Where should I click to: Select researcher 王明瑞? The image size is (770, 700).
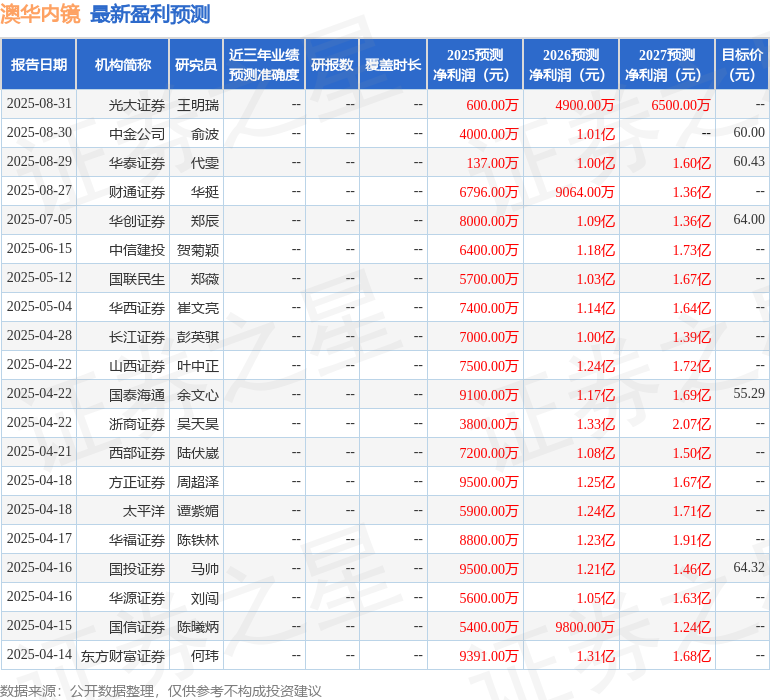(198, 105)
